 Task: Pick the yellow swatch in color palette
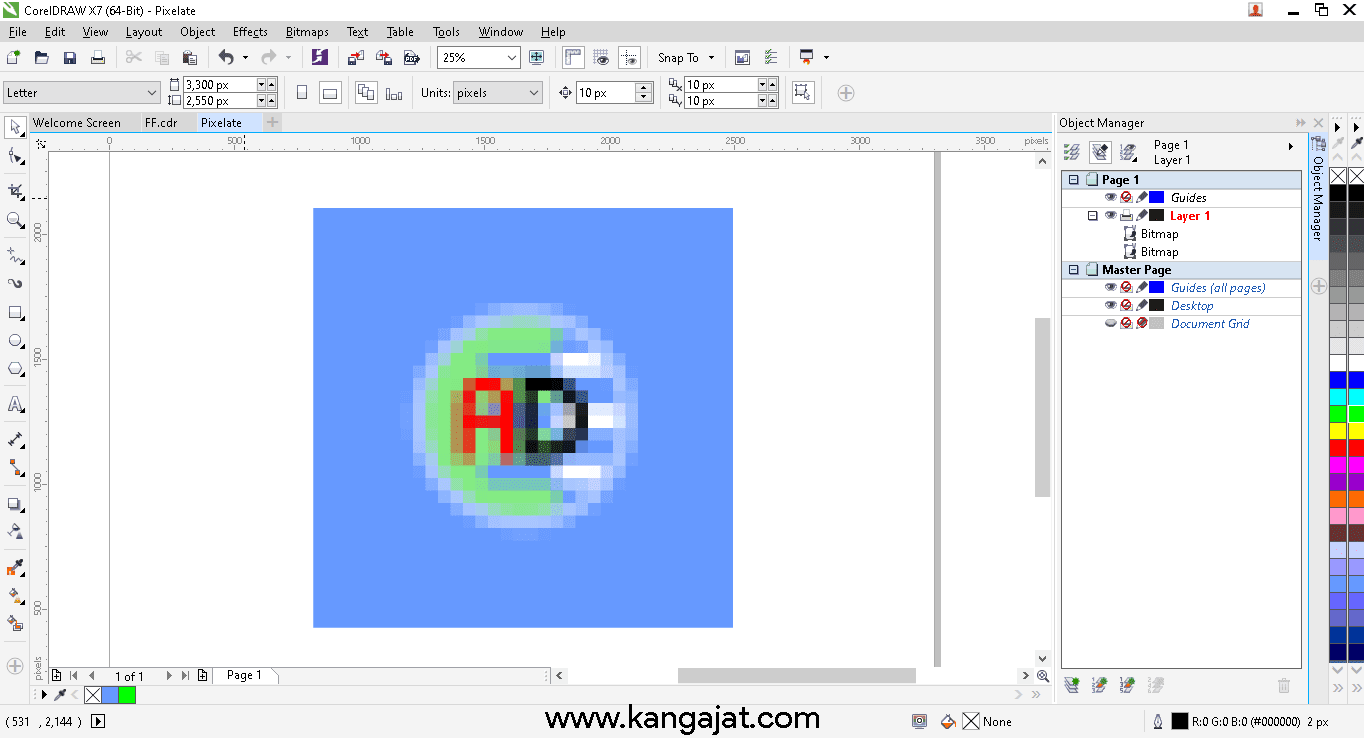point(1338,430)
